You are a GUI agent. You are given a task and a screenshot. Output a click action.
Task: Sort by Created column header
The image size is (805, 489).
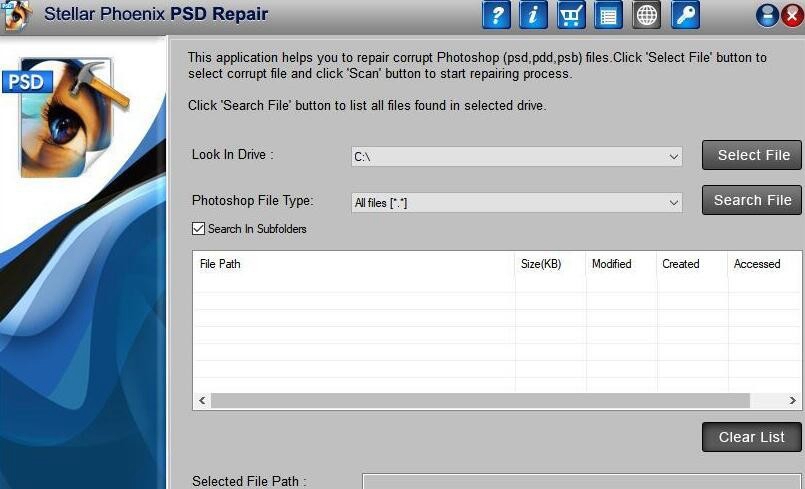(x=692, y=264)
